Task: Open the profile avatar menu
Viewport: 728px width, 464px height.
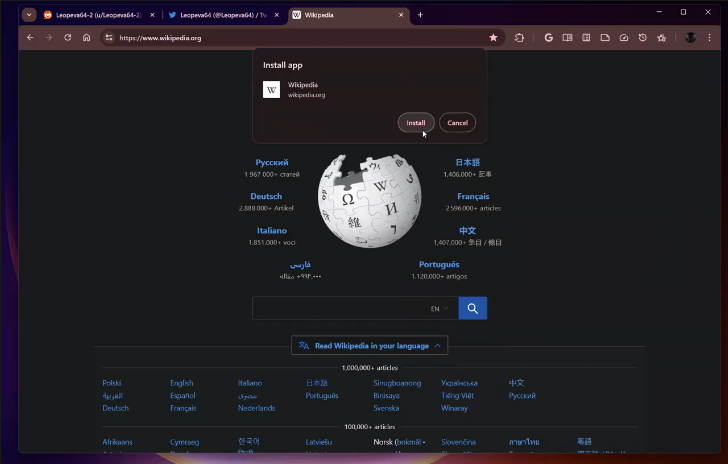Action: 690,38
